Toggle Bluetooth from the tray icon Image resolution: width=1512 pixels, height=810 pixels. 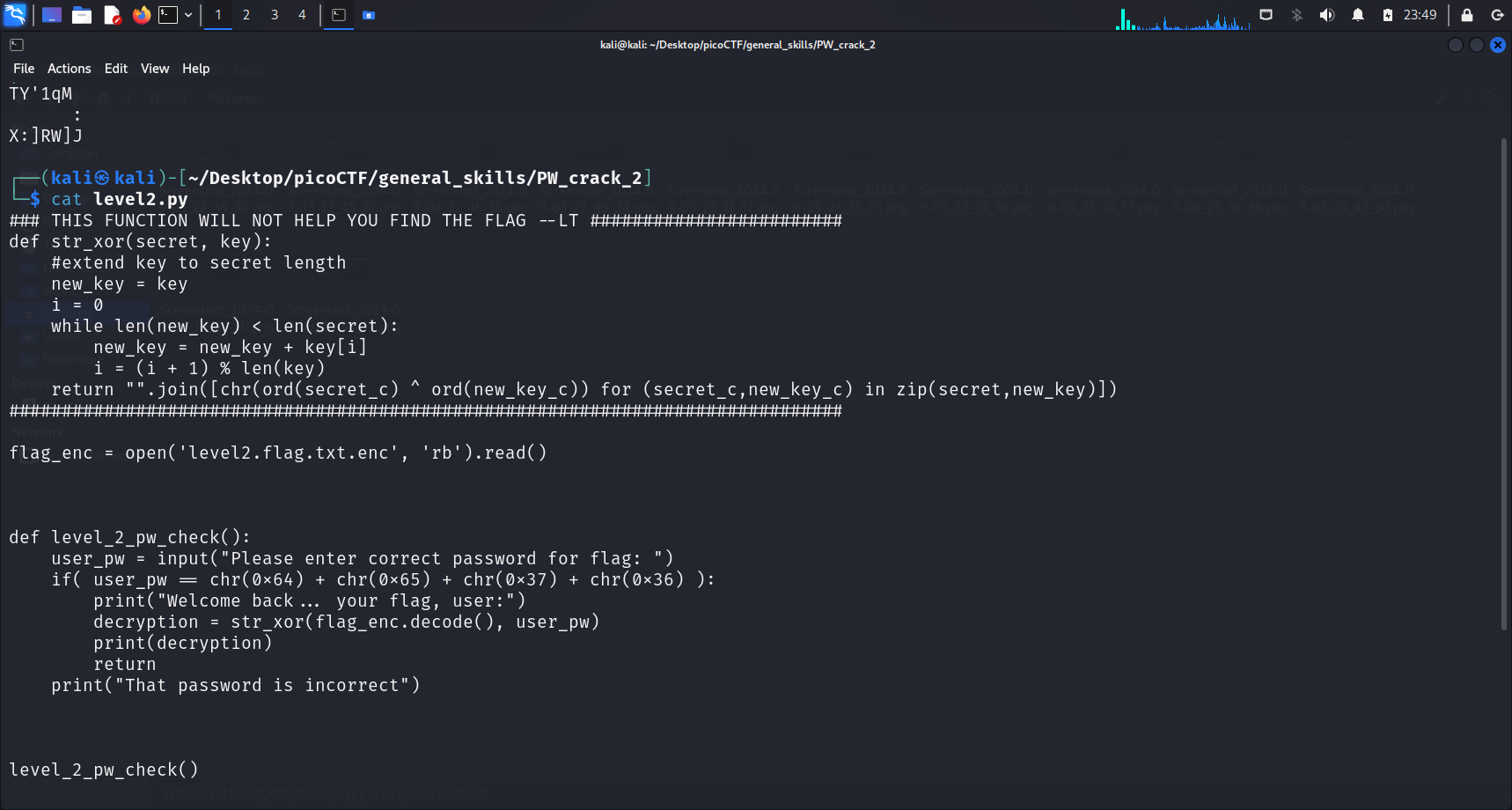(x=1296, y=15)
